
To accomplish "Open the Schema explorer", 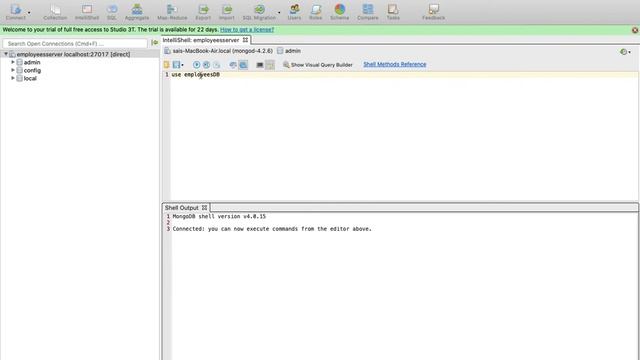I will click(x=340, y=11).
